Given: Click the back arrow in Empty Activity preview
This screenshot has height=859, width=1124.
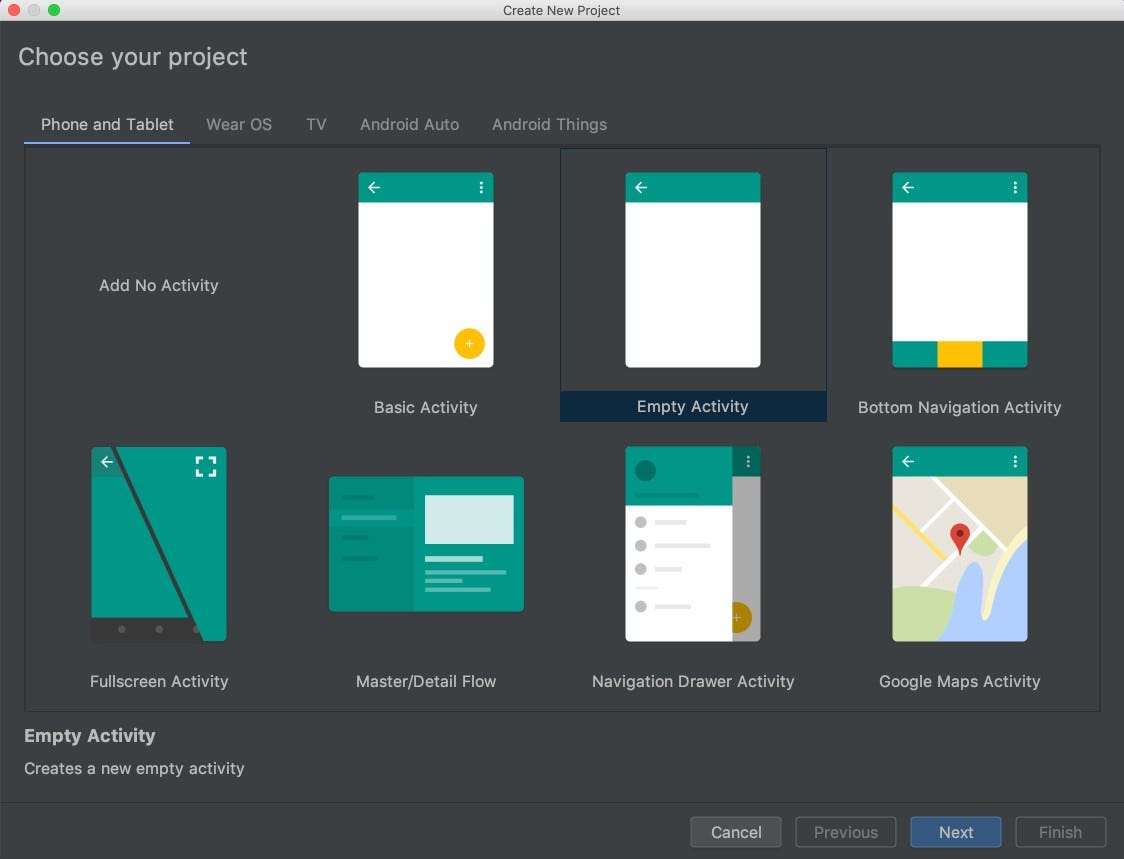Looking at the screenshot, I should [641, 187].
